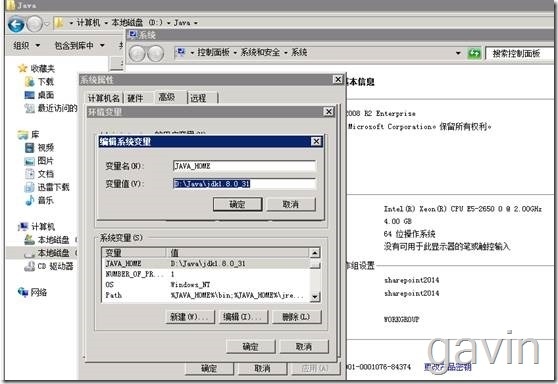
Task: Open 组织 dropdown menu
Action: (27, 46)
